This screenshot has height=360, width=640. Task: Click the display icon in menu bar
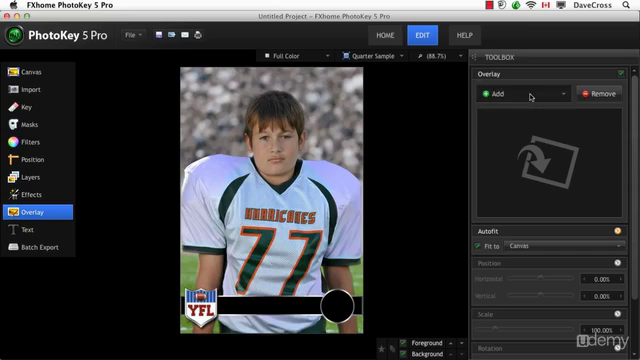click(561, 5)
